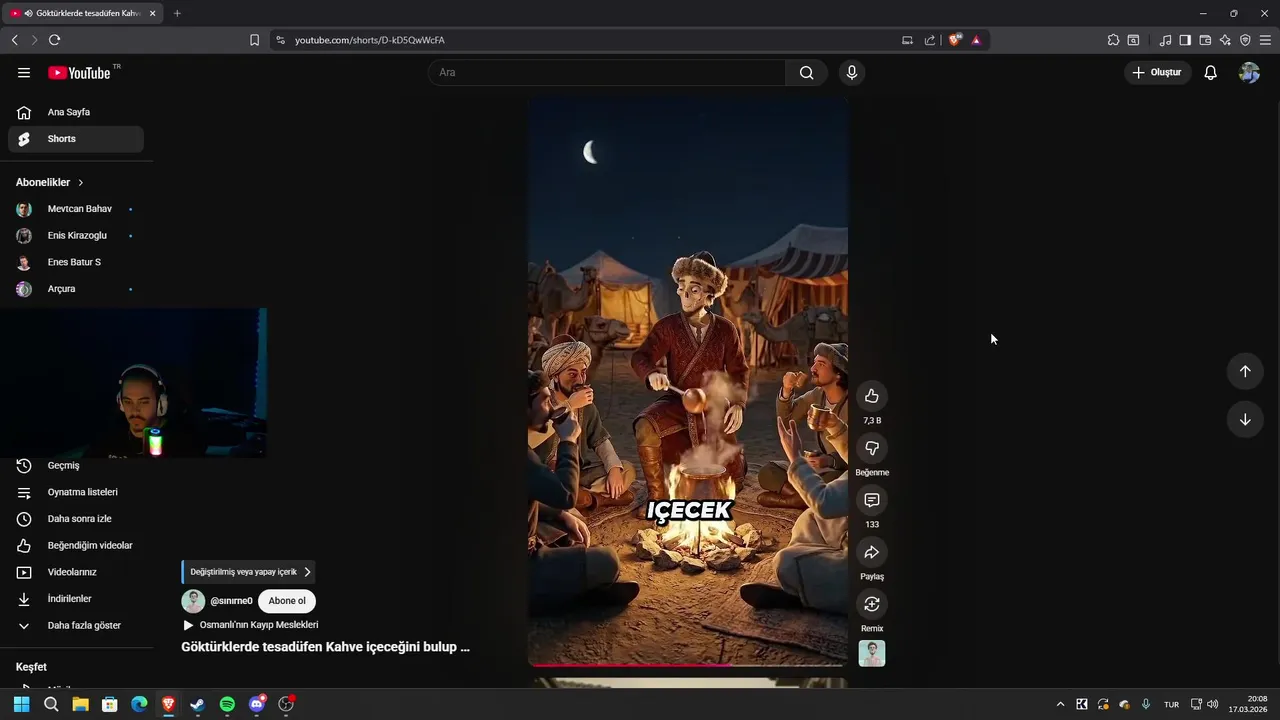Open Enis Kirazoglu subscription channel

pos(76,235)
